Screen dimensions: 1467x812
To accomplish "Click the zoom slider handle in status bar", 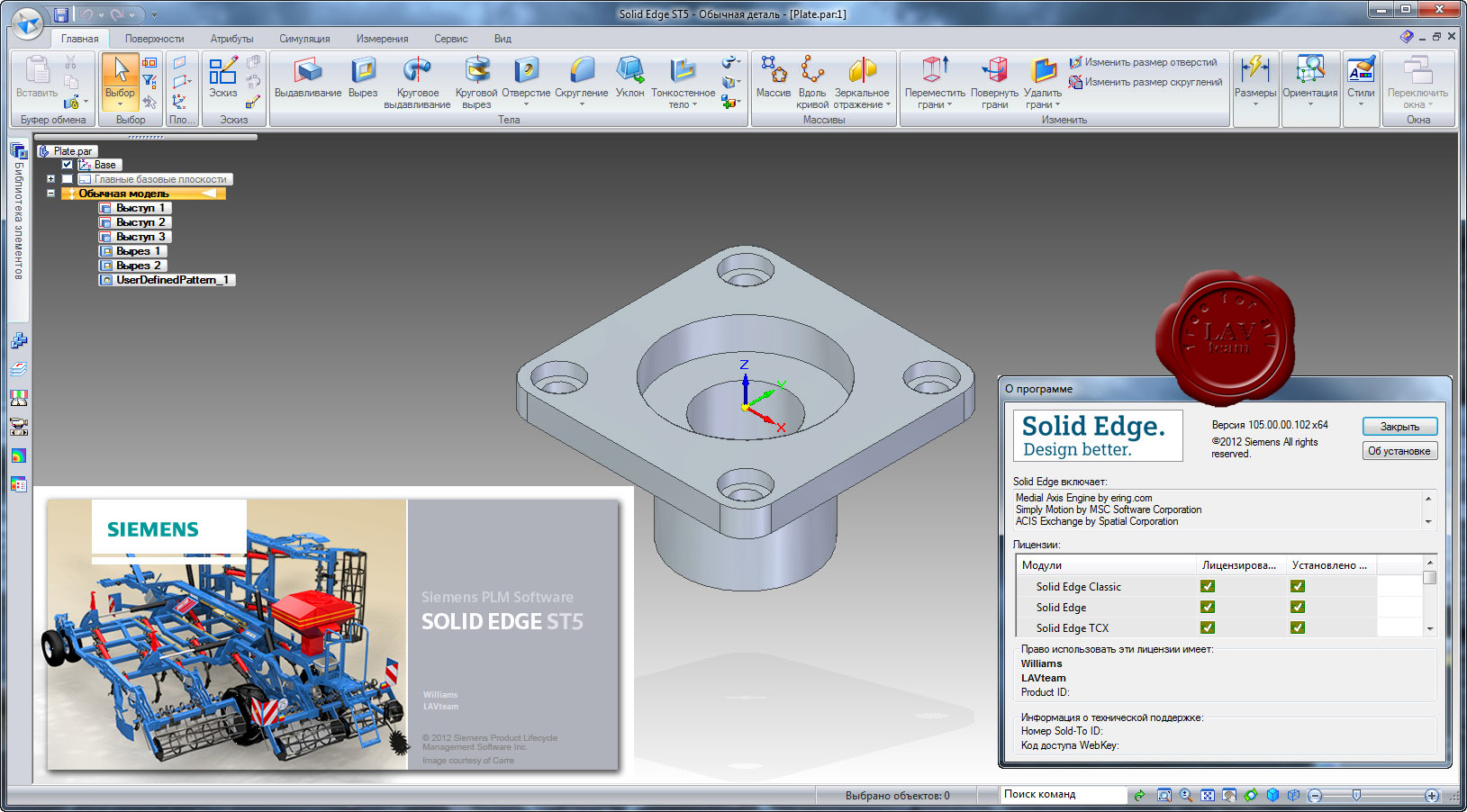I will [x=1356, y=796].
